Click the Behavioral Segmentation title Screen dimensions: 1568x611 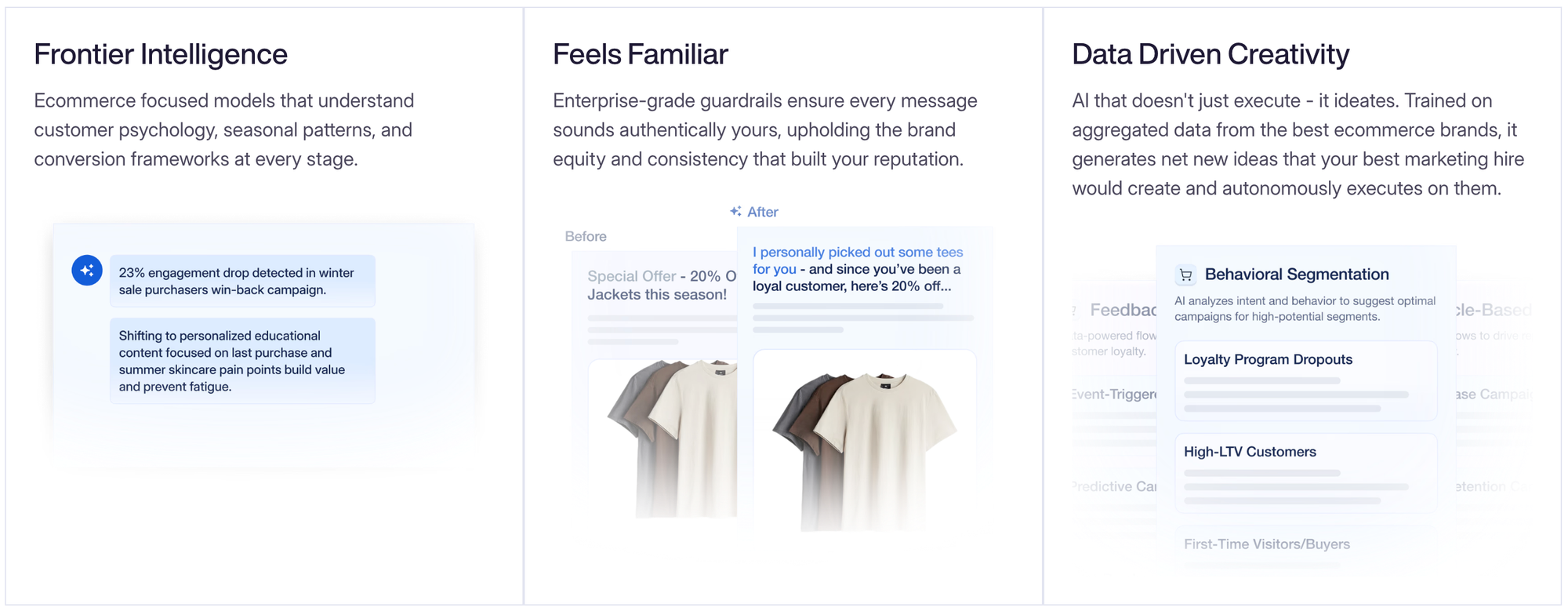(1297, 275)
